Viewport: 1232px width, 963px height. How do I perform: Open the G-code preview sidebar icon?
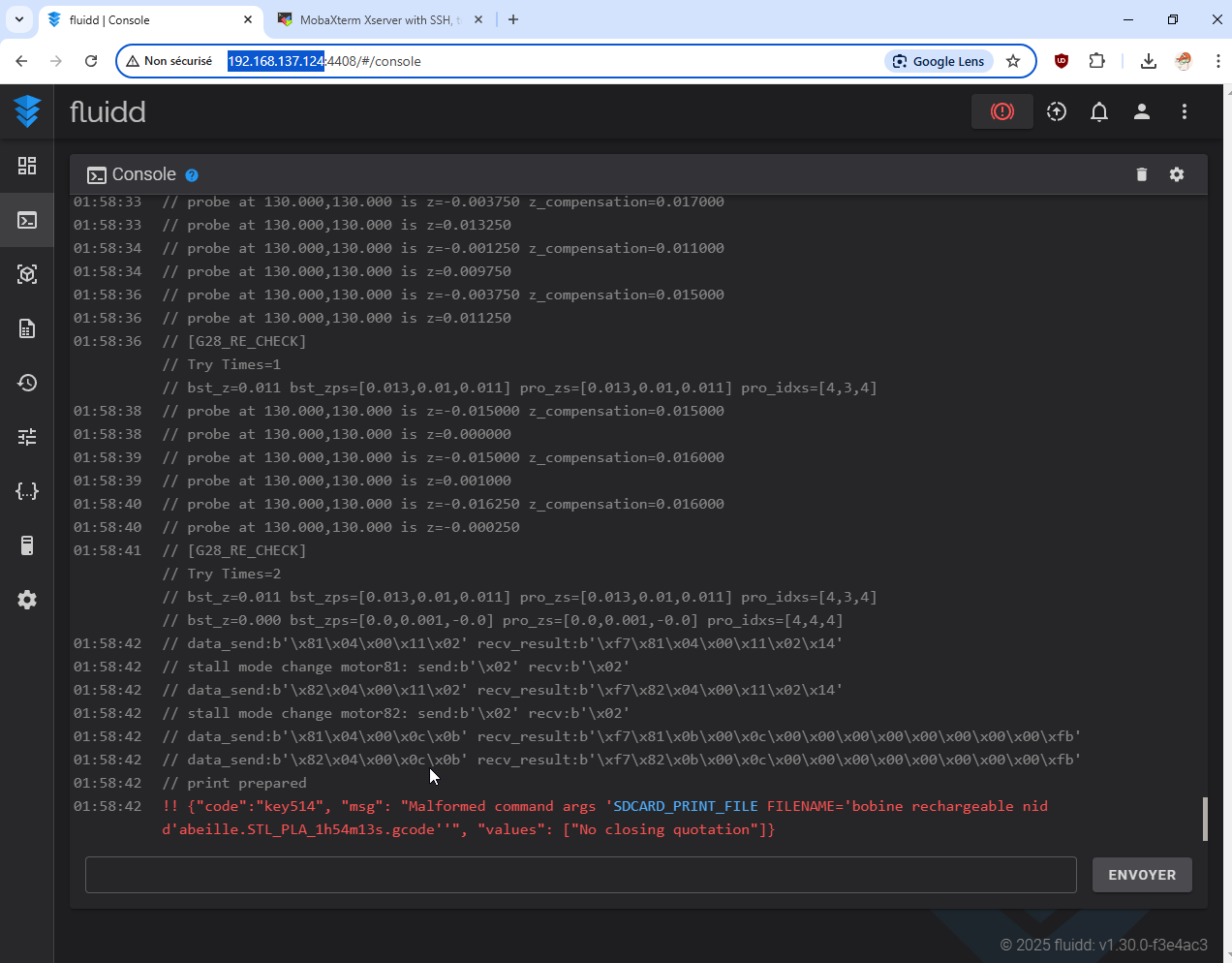click(27, 274)
